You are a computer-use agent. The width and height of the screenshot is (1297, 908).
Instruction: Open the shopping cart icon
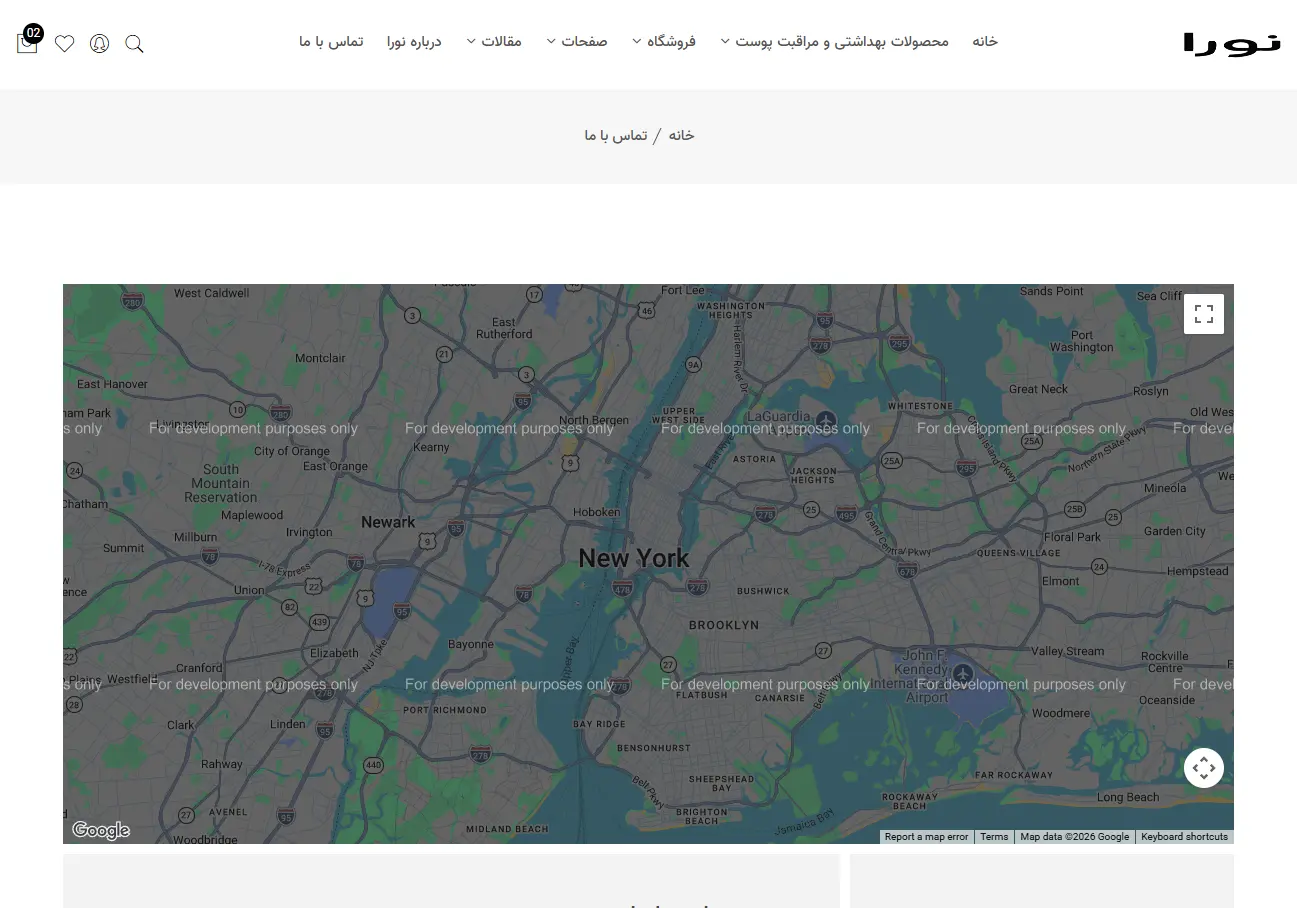(27, 43)
